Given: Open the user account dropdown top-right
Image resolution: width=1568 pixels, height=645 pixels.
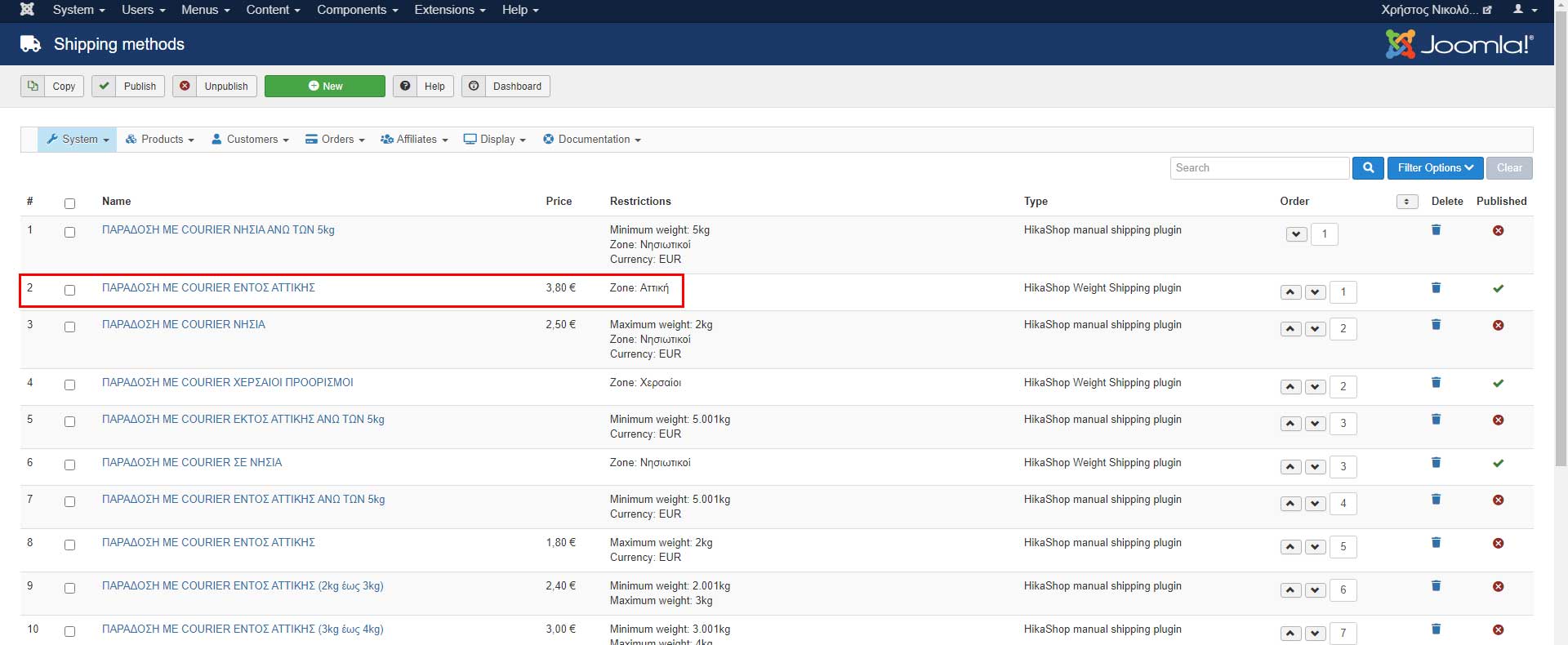Looking at the screenshot, I should click(x=1524, y=10).
